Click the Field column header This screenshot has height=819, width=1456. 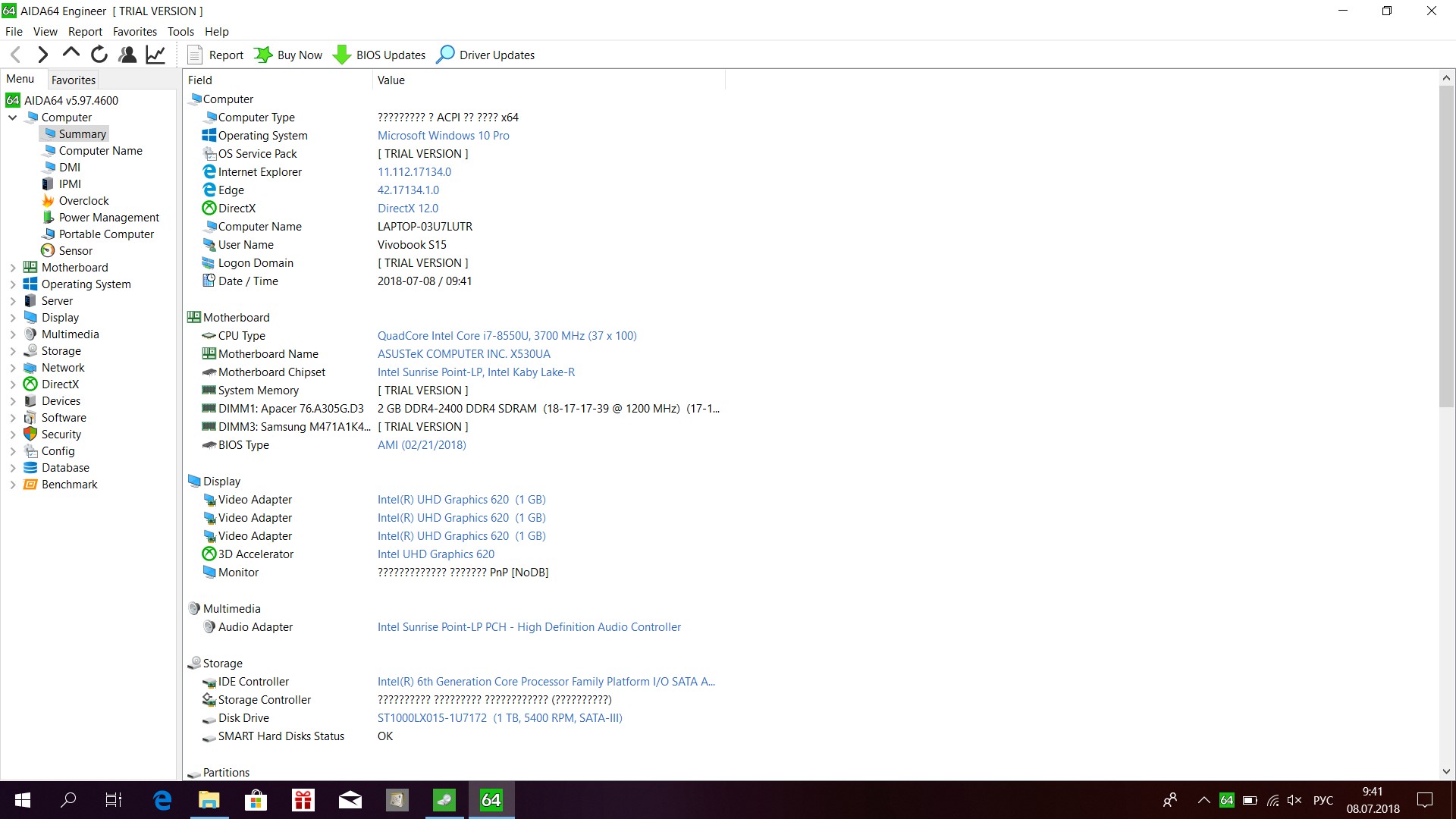pos(278,80)
